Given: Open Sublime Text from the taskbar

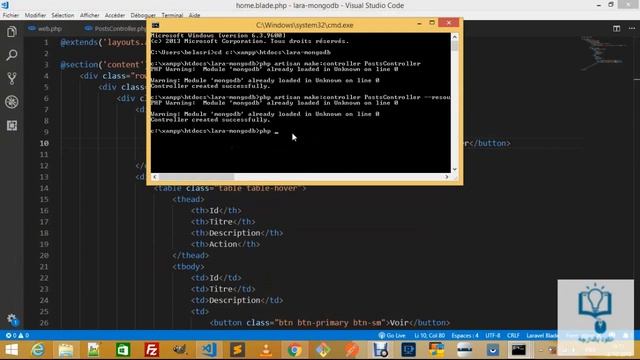Looking at the screenshot, I should 237,350.
